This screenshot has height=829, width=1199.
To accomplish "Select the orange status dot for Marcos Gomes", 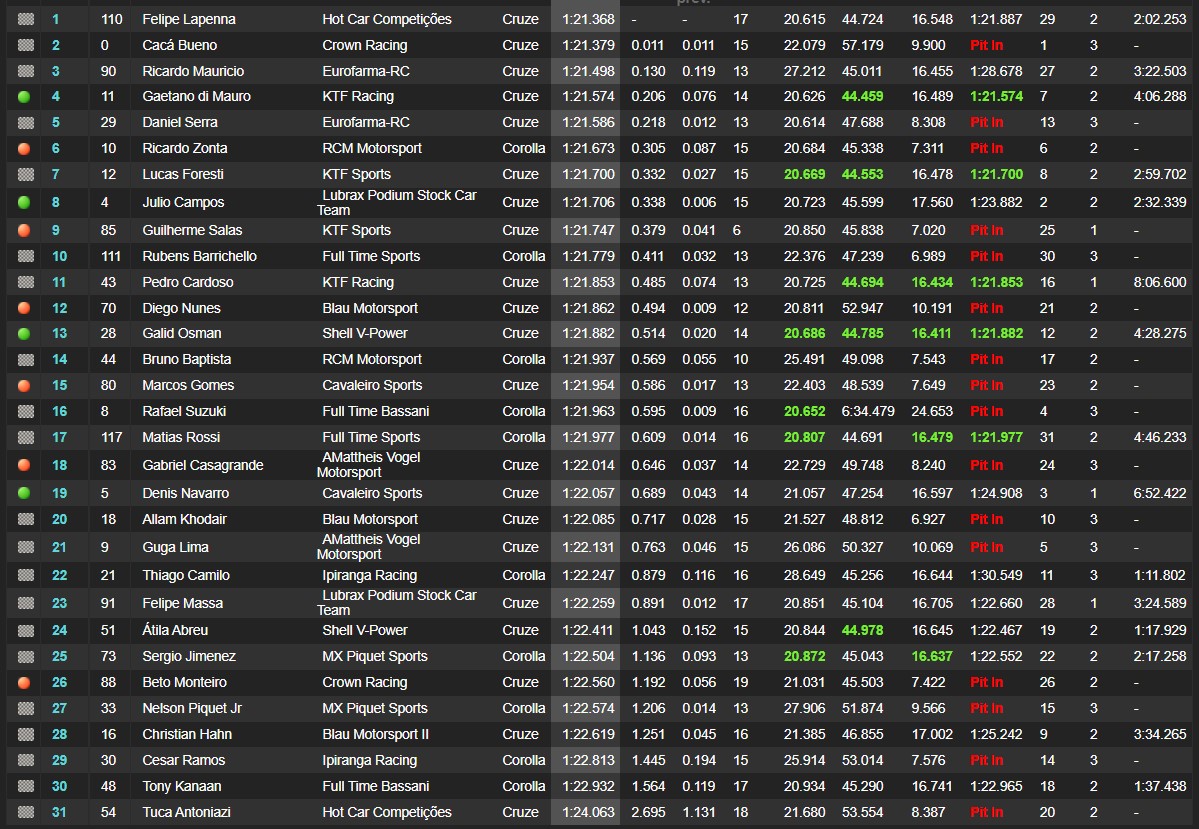I will [x=24, y=385].
